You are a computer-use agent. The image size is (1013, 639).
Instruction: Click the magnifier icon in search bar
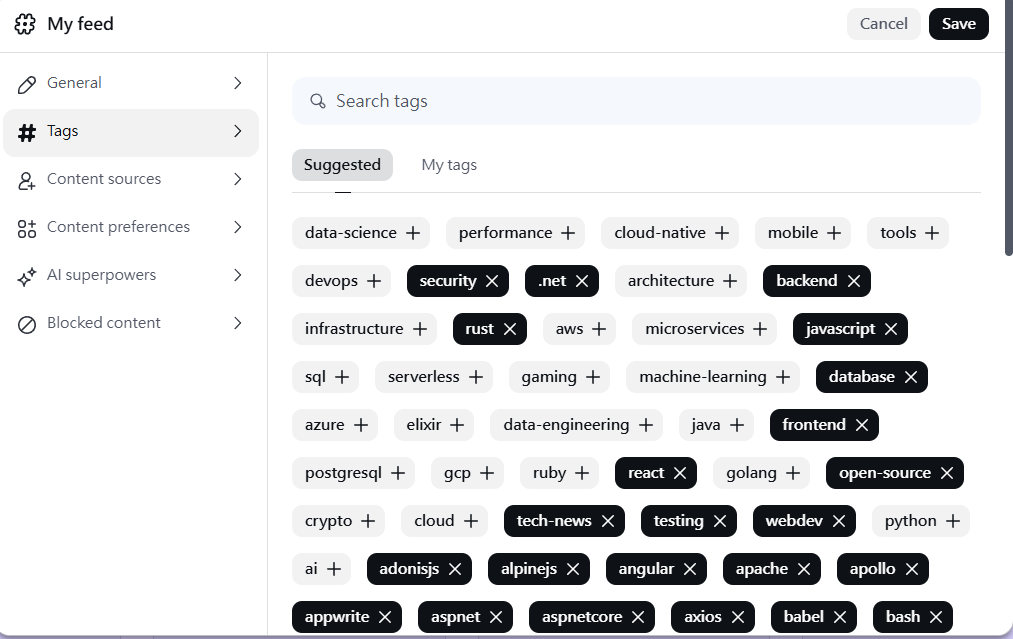[x=318, y=101]
